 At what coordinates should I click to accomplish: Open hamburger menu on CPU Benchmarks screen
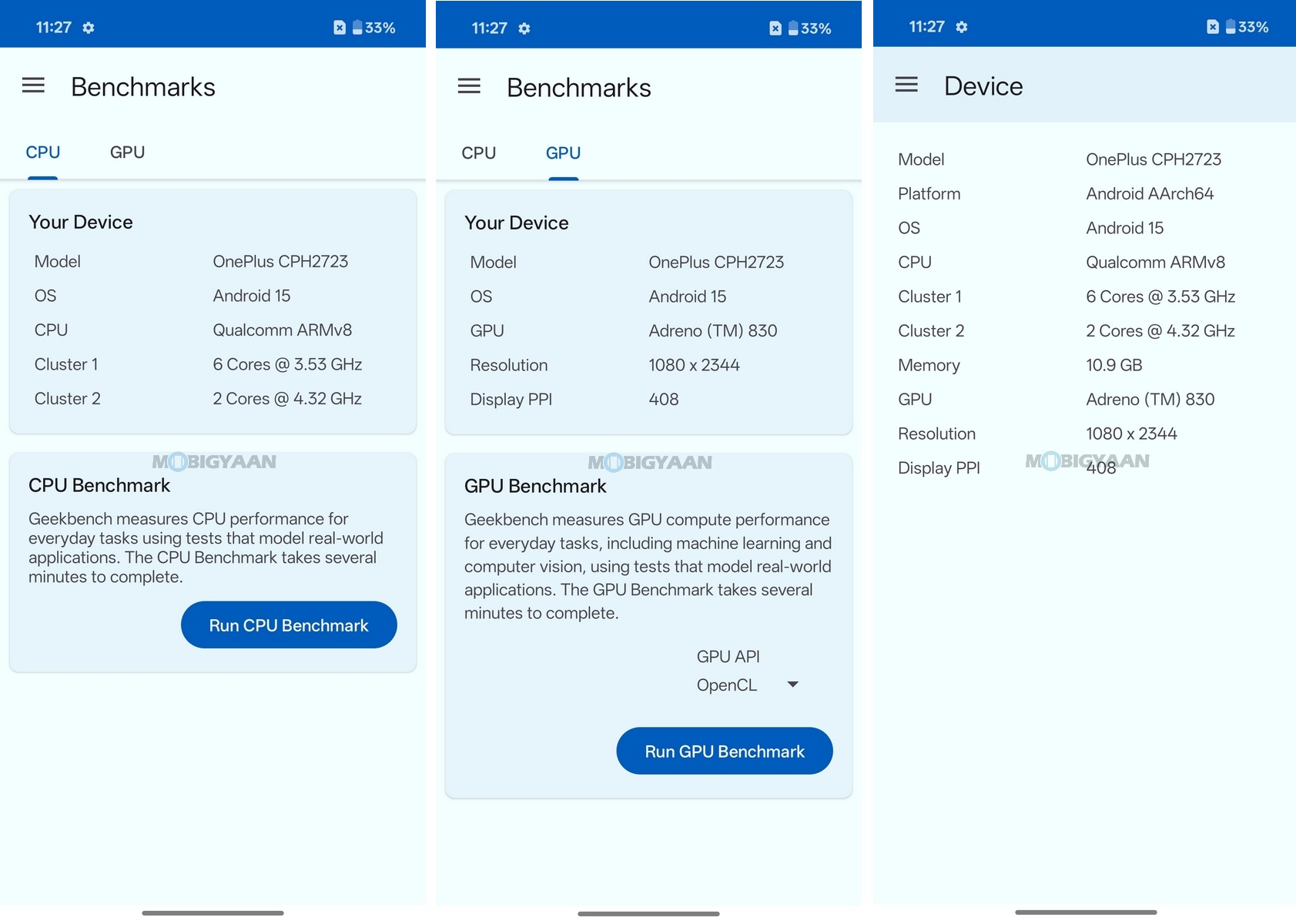pos(33,85)
